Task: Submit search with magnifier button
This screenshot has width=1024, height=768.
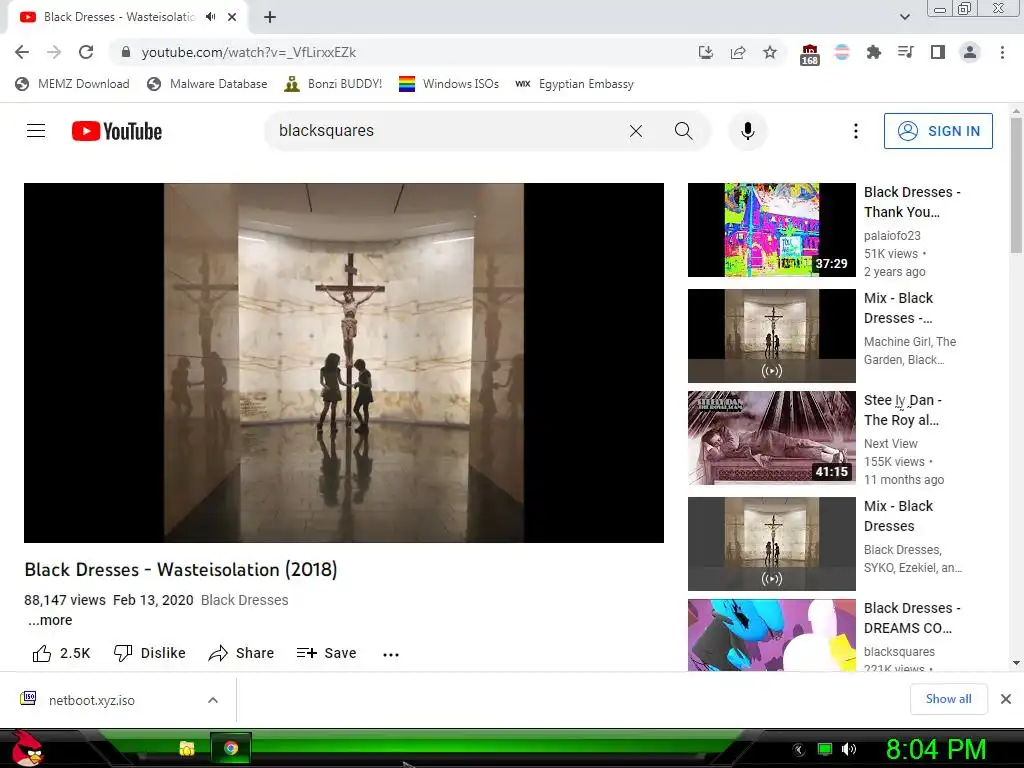Action: click(x=684, y=131)
